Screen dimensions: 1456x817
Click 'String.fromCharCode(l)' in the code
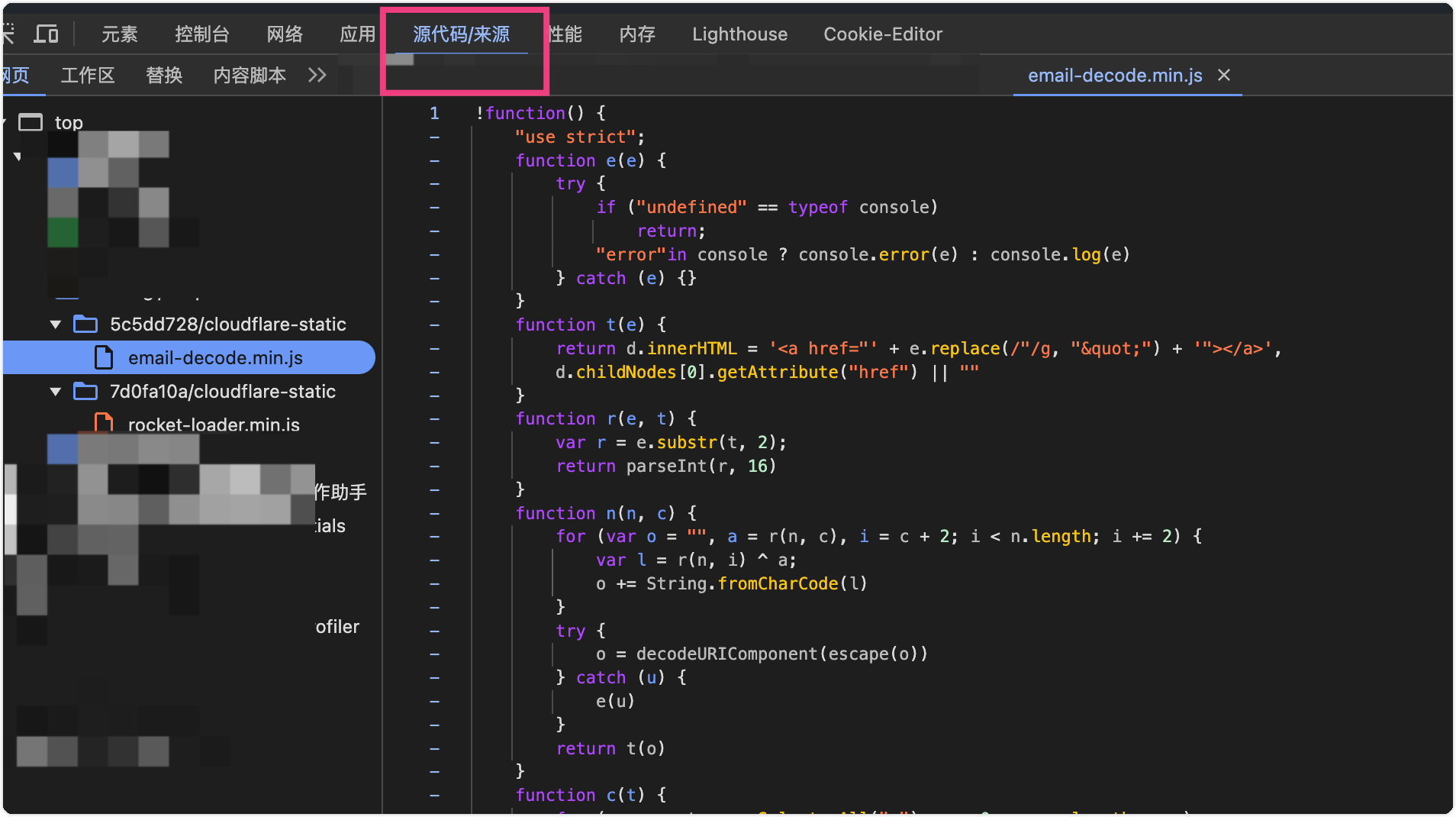757,583
